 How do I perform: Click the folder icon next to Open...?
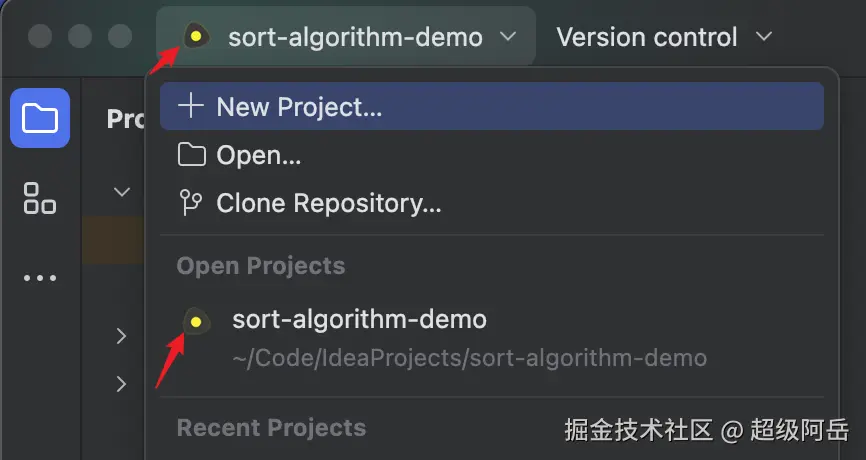point(190,155)
